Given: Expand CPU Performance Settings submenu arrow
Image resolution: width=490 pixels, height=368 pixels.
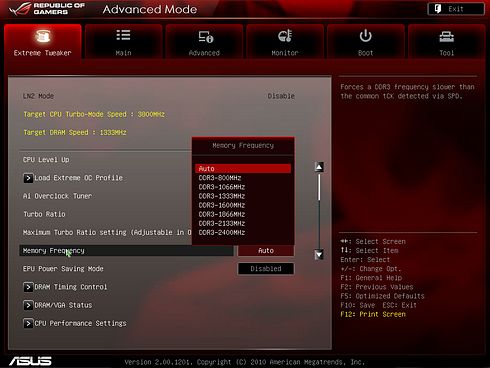Looking at the screenshot, I should click(28, 323).
